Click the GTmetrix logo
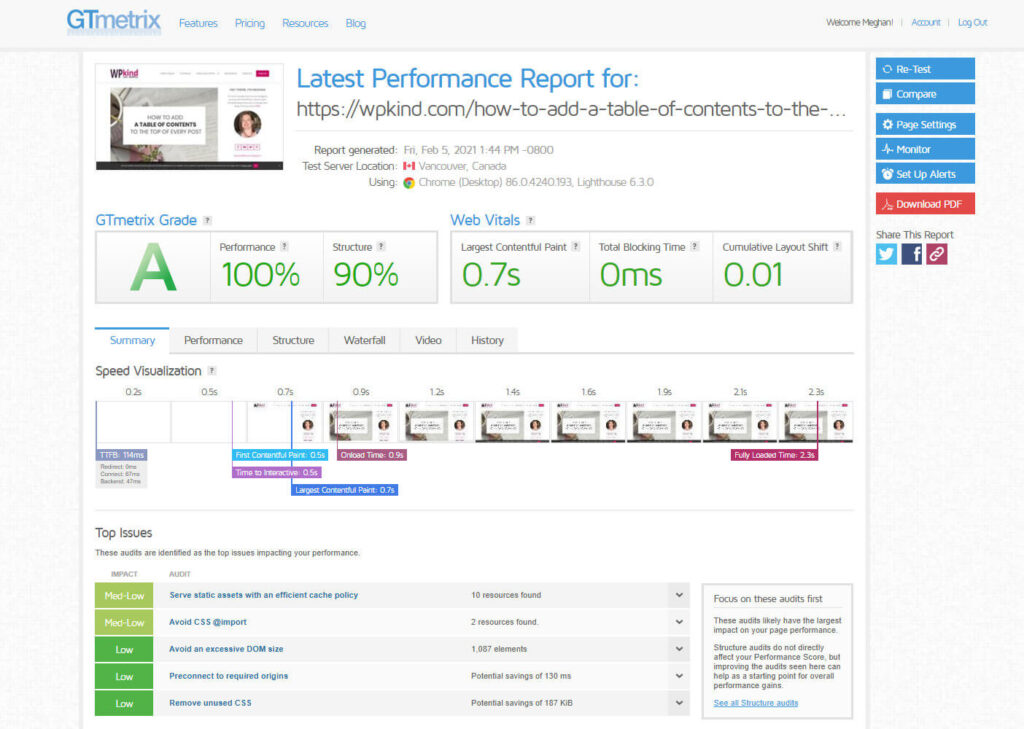 pyautogui.click(x=114, y=21)
